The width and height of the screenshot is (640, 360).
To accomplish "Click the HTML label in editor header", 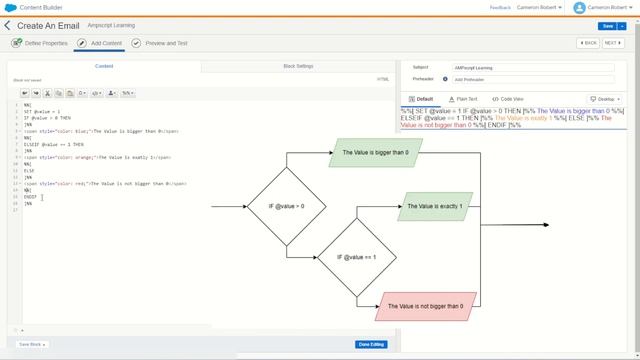I will point(383,79).
